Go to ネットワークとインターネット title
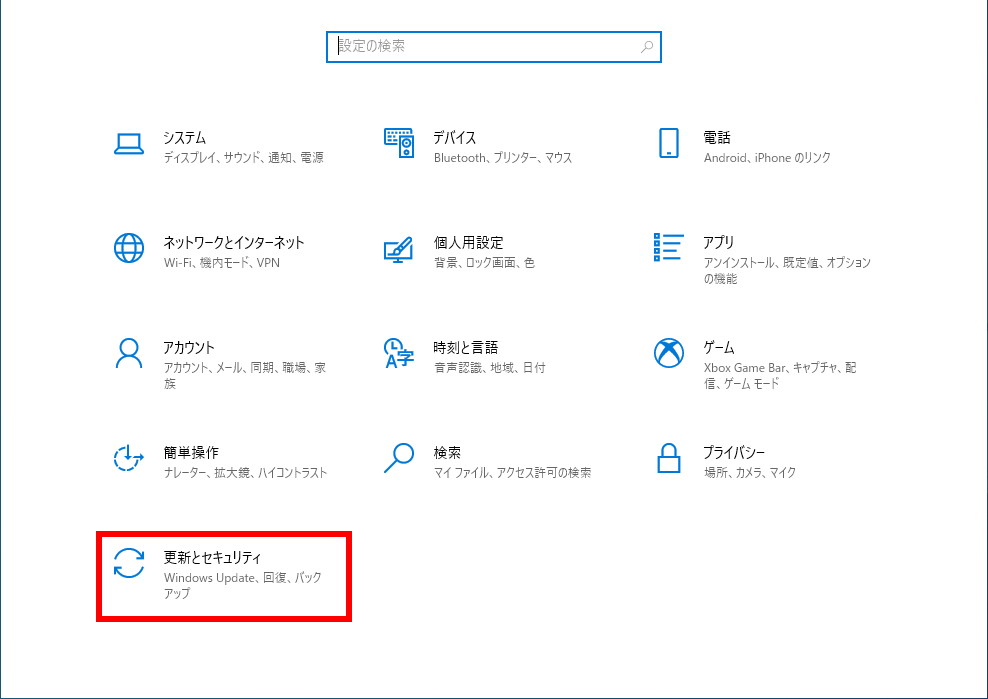Viewport: 988px width, 699px height. click(x=234, y=243)
